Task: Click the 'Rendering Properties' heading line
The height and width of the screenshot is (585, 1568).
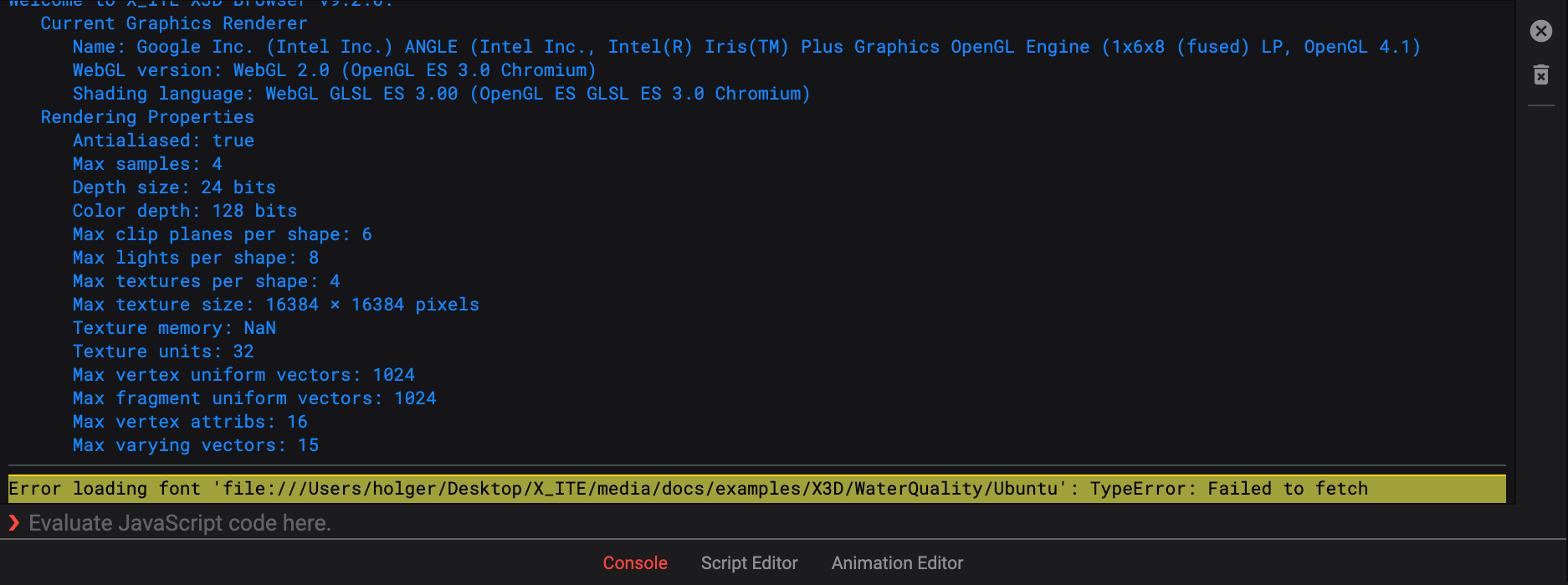Action: (147, 117)
